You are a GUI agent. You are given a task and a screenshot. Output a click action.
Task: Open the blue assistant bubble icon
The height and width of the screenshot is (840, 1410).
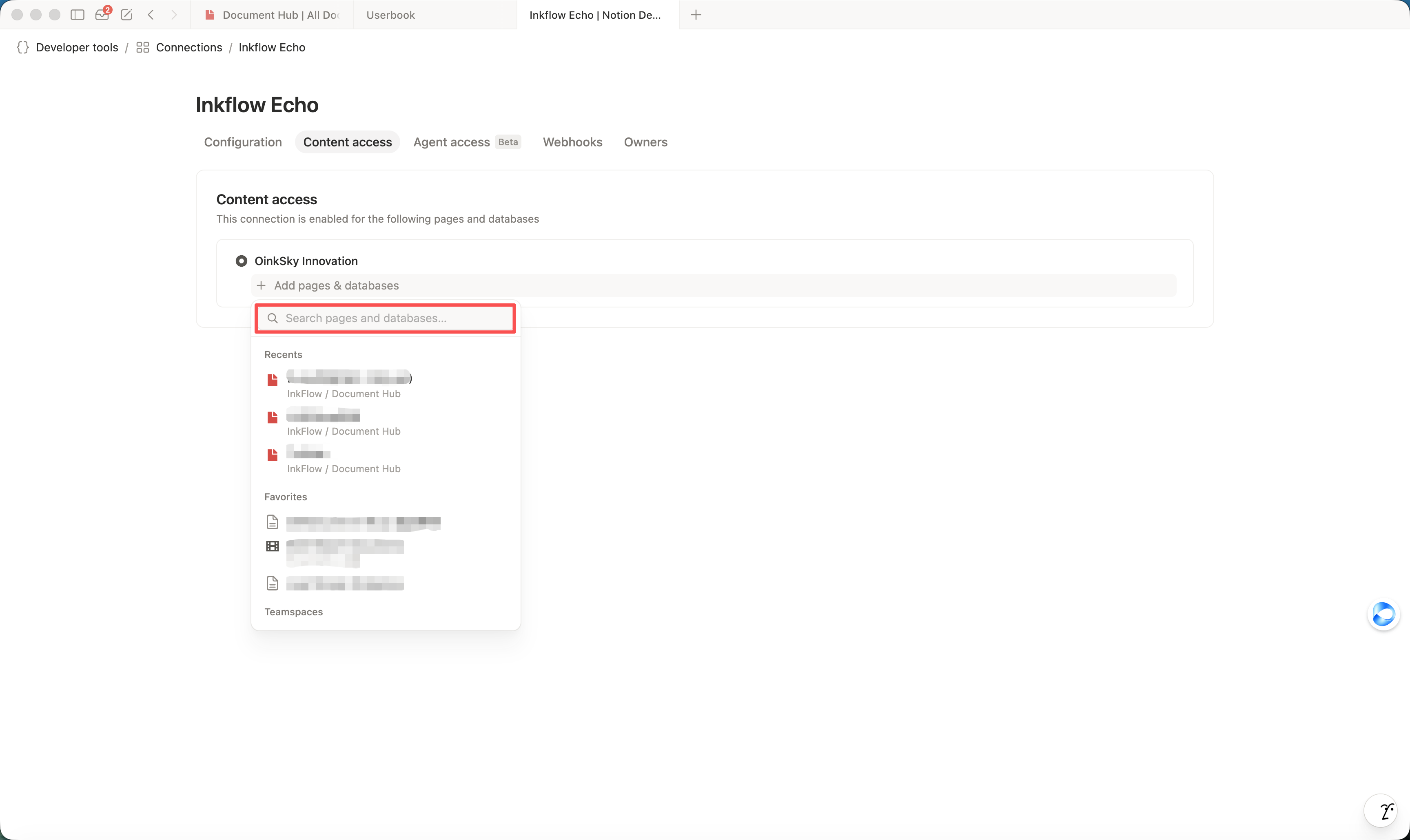coord(1383,614)
